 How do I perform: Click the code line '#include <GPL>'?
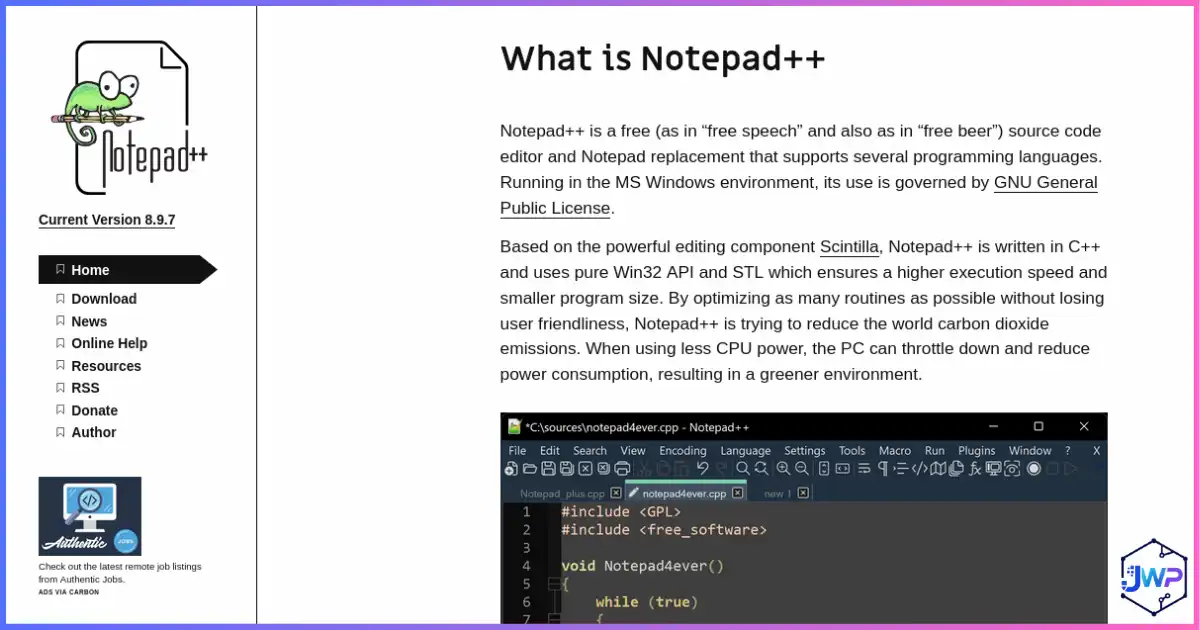621,511
